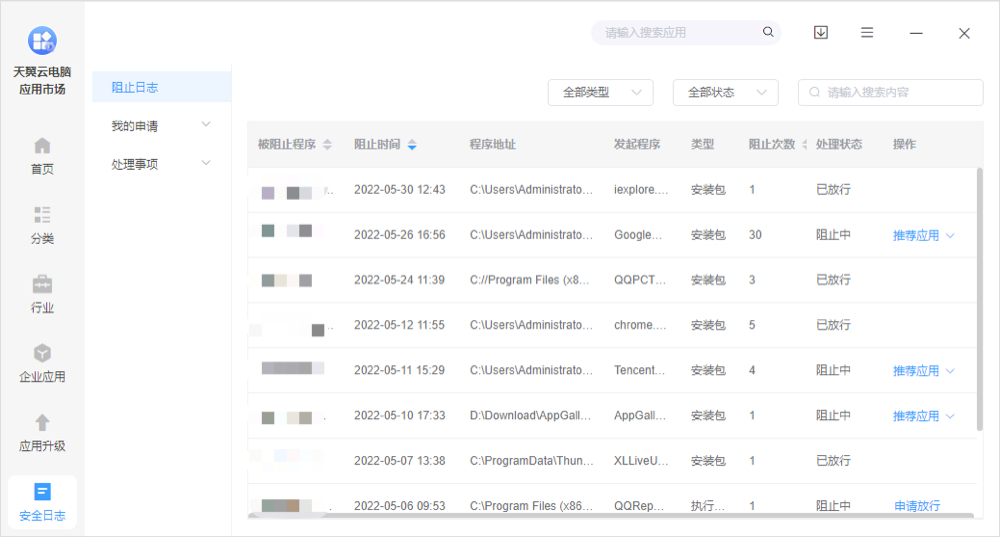Screen dimensions: 1000x538
Task: Select the 安全日志 log icon
Action: [42, 492]
